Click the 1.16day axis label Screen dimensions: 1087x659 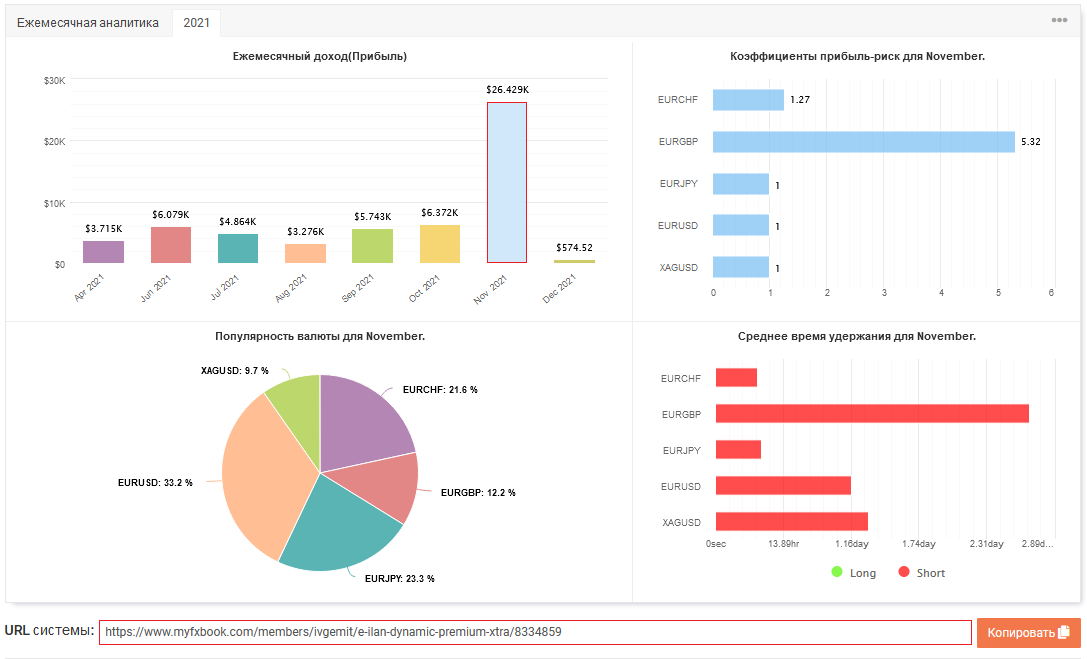coord(851,544)
